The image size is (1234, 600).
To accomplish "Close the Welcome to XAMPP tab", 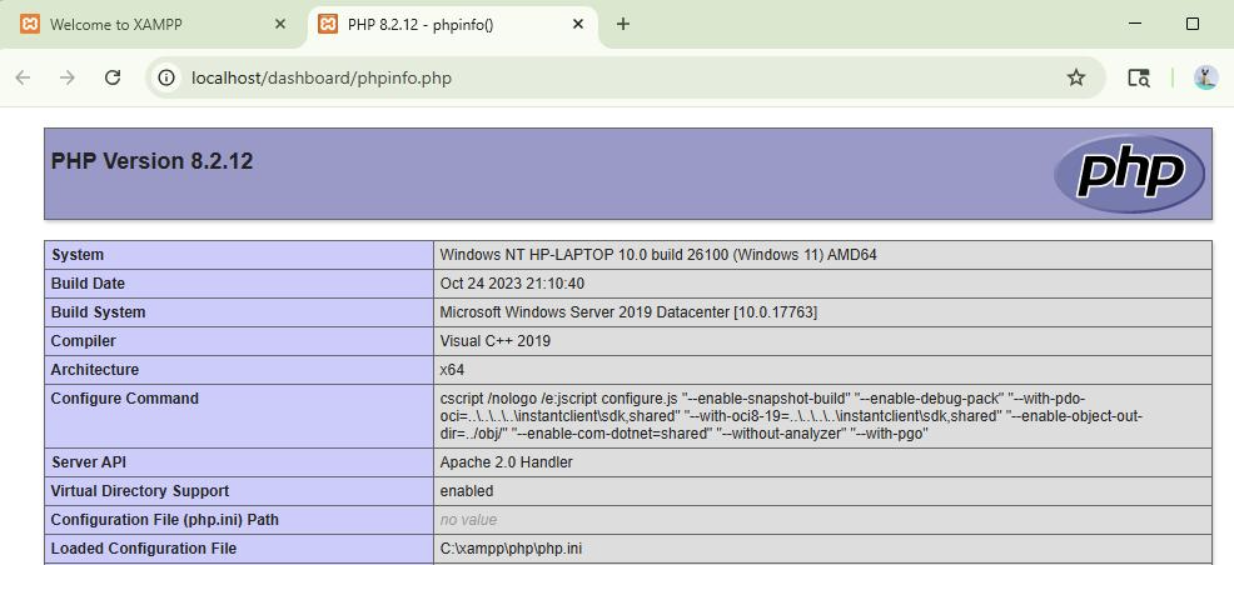I will tap(280, 24).
